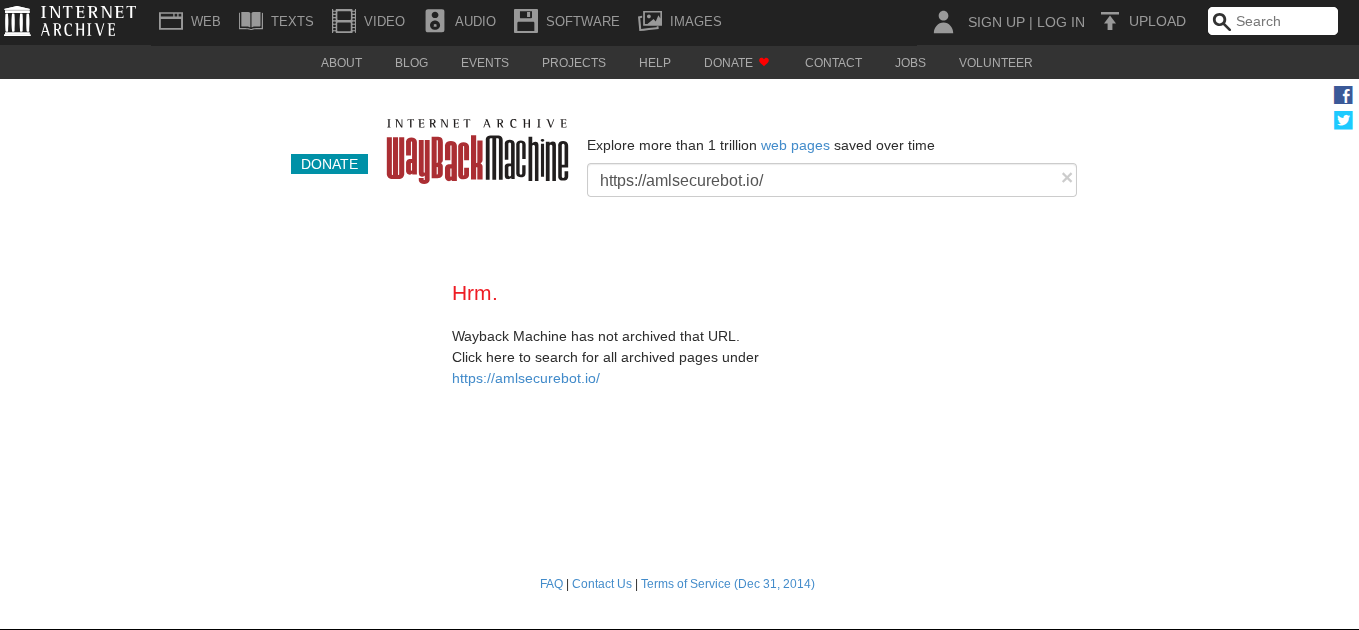Open the Web section icon

point(171,21)
